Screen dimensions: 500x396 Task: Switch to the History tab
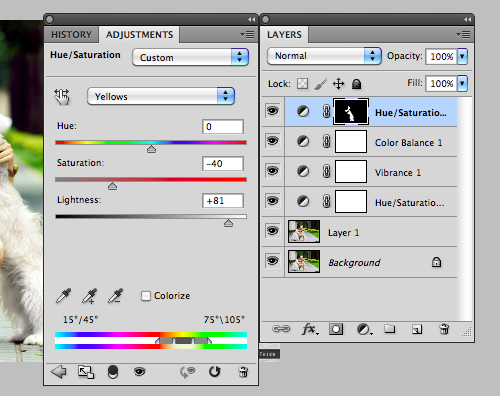pos(71,35)
